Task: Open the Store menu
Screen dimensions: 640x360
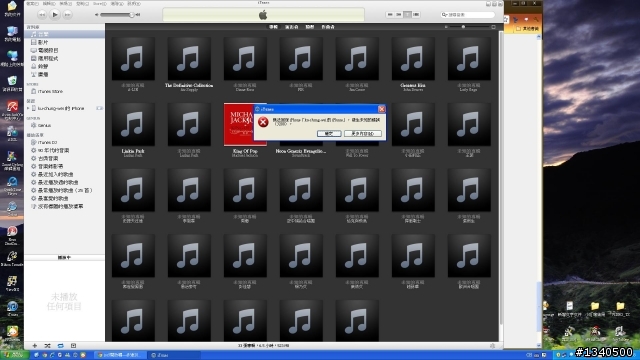Action: [100, 4]
